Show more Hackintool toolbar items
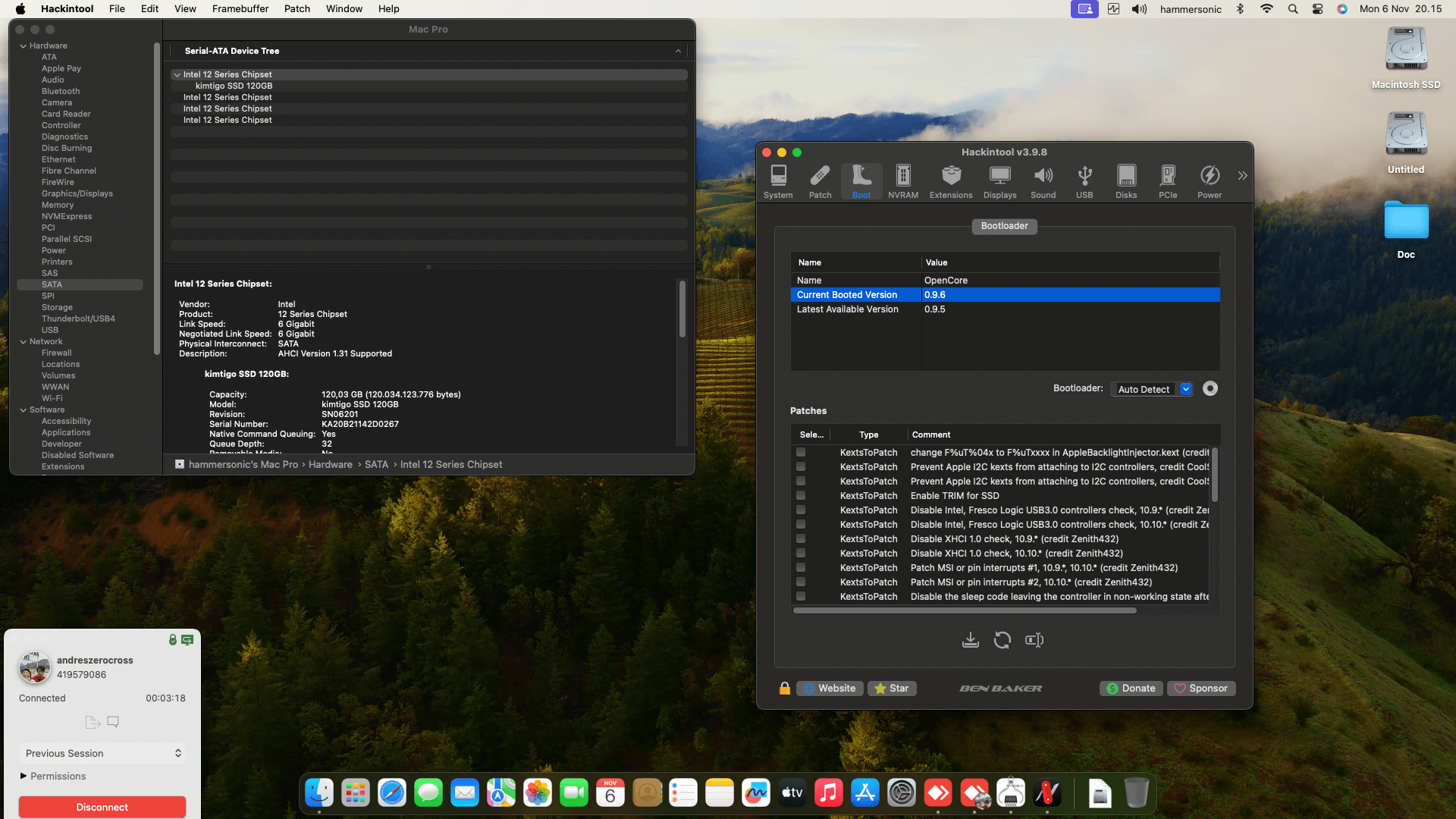The width and height of the screenshot is (1456, 819). (1242, 176)
